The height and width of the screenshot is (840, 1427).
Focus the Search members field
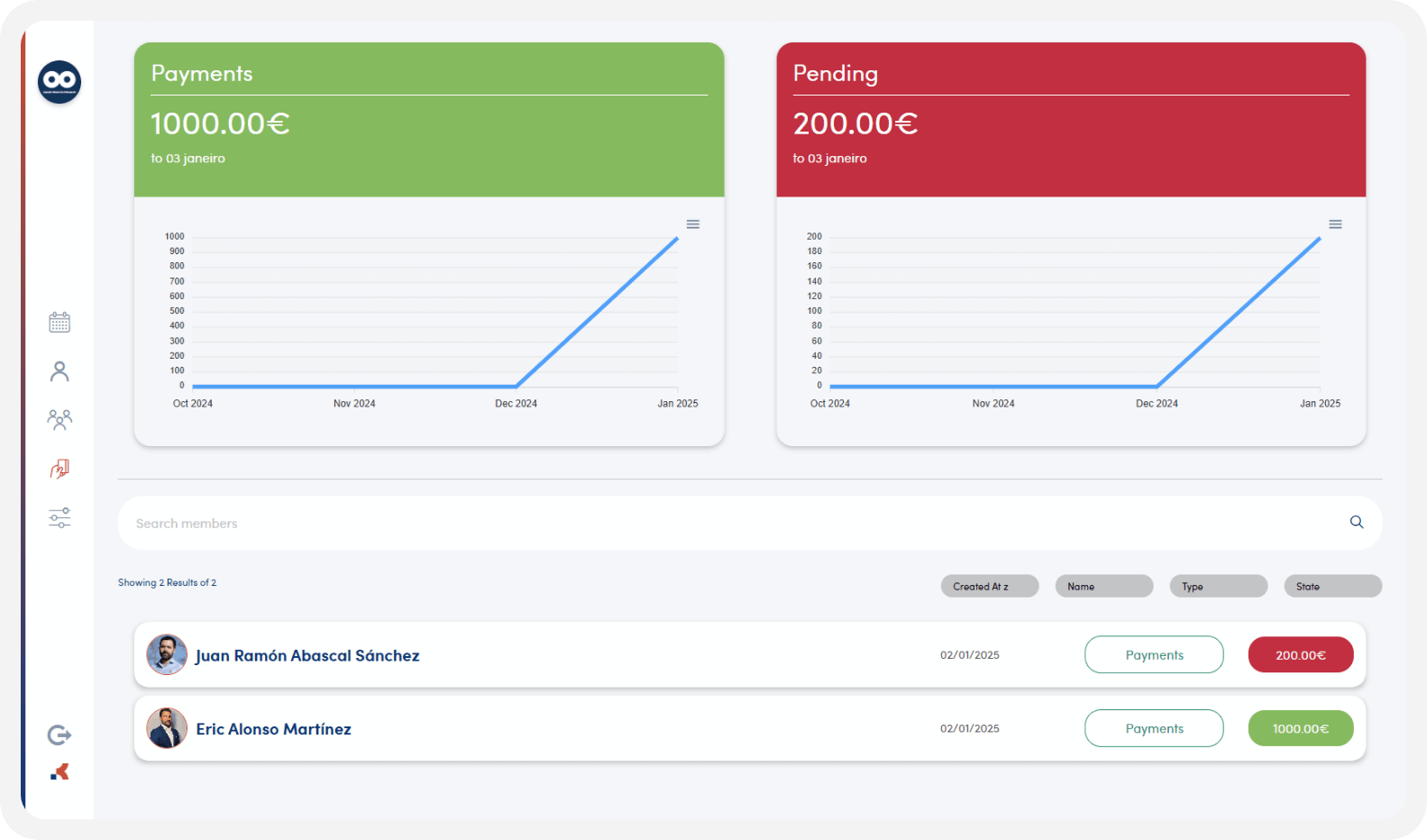721,524
